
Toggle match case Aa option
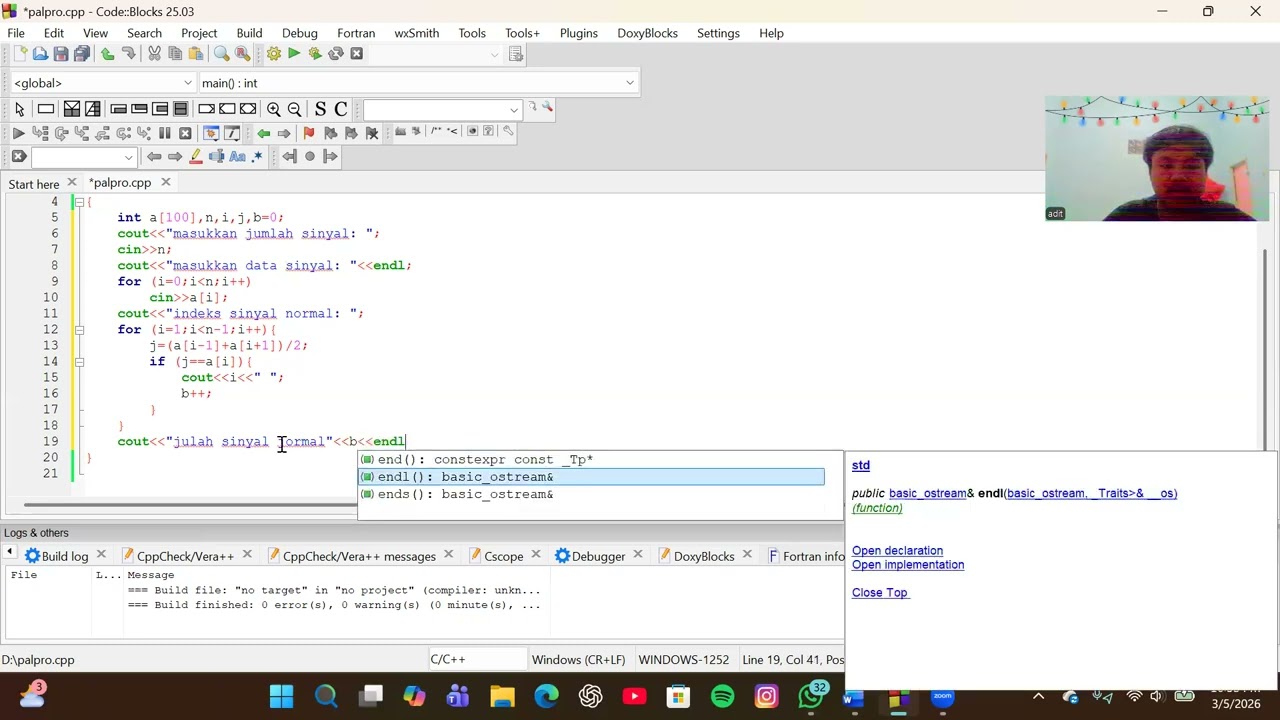[x=237, y=157]
